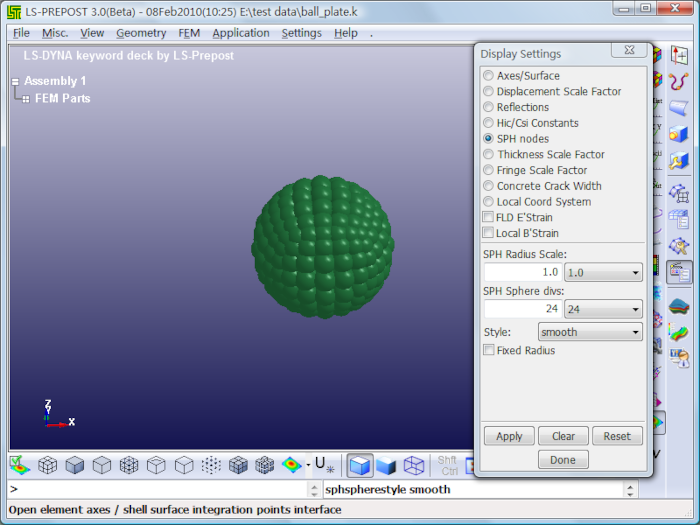Select the Thickness Scale Factor option
This screenshot has height=525, width=700.
tap(488, 155)
